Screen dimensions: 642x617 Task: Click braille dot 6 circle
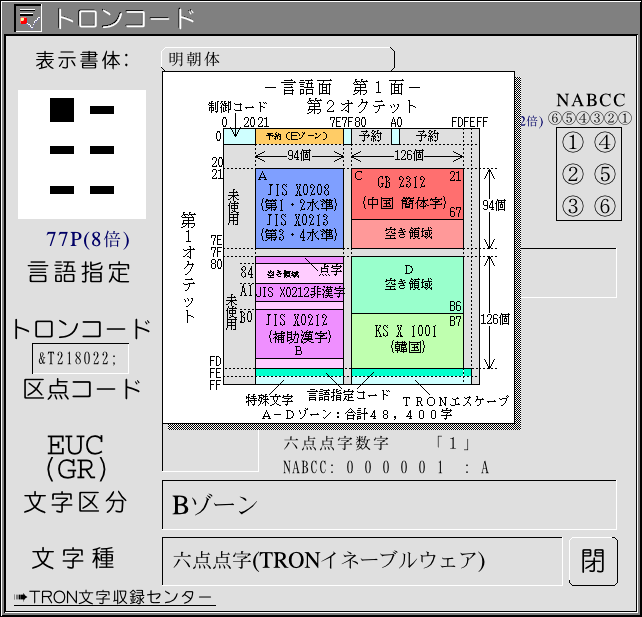(604, 207)
